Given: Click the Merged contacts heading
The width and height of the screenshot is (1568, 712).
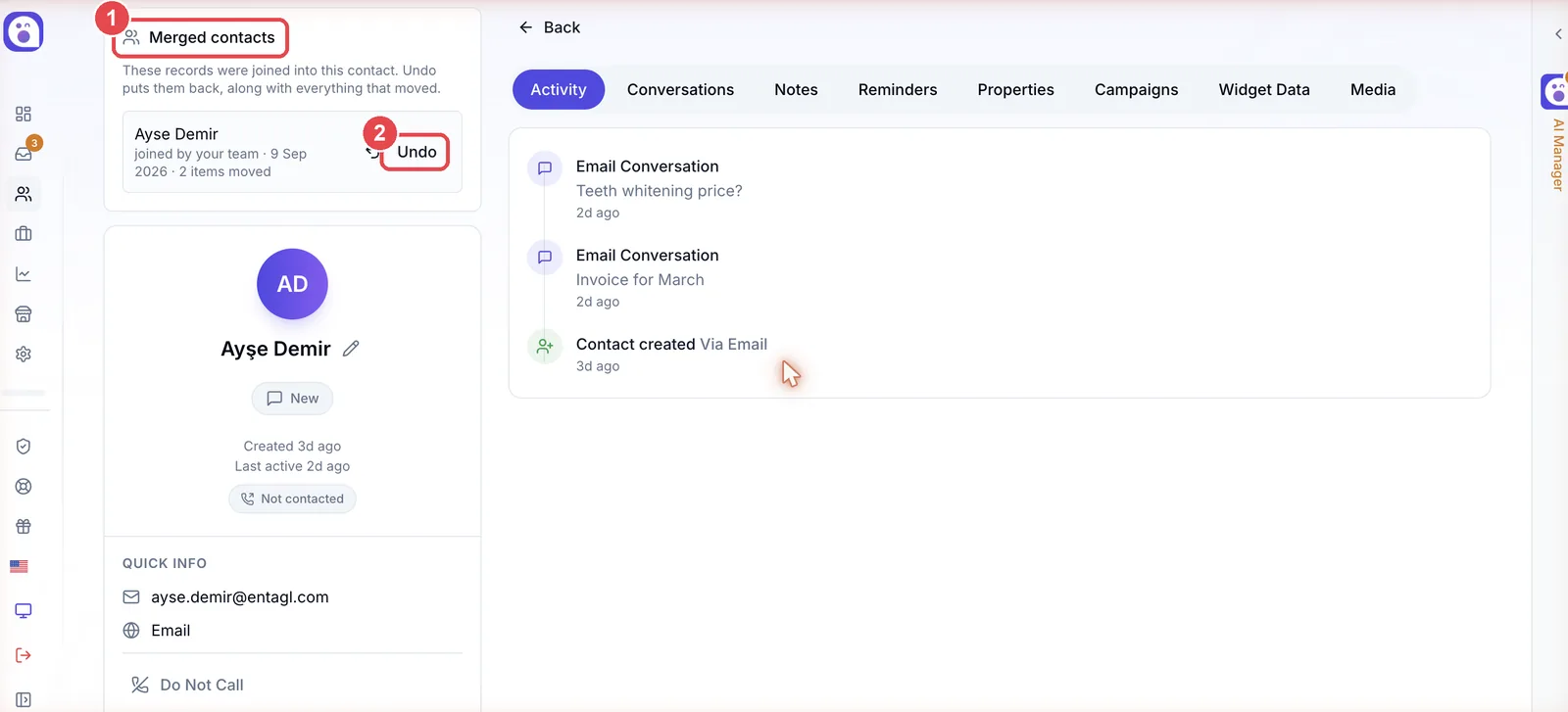Looking at the screenshot, I should point(212,37).
